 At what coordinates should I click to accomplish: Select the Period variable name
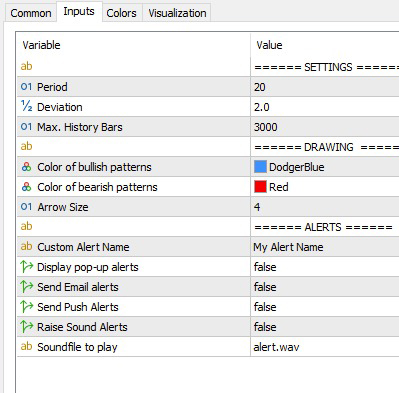pos(52,87)
